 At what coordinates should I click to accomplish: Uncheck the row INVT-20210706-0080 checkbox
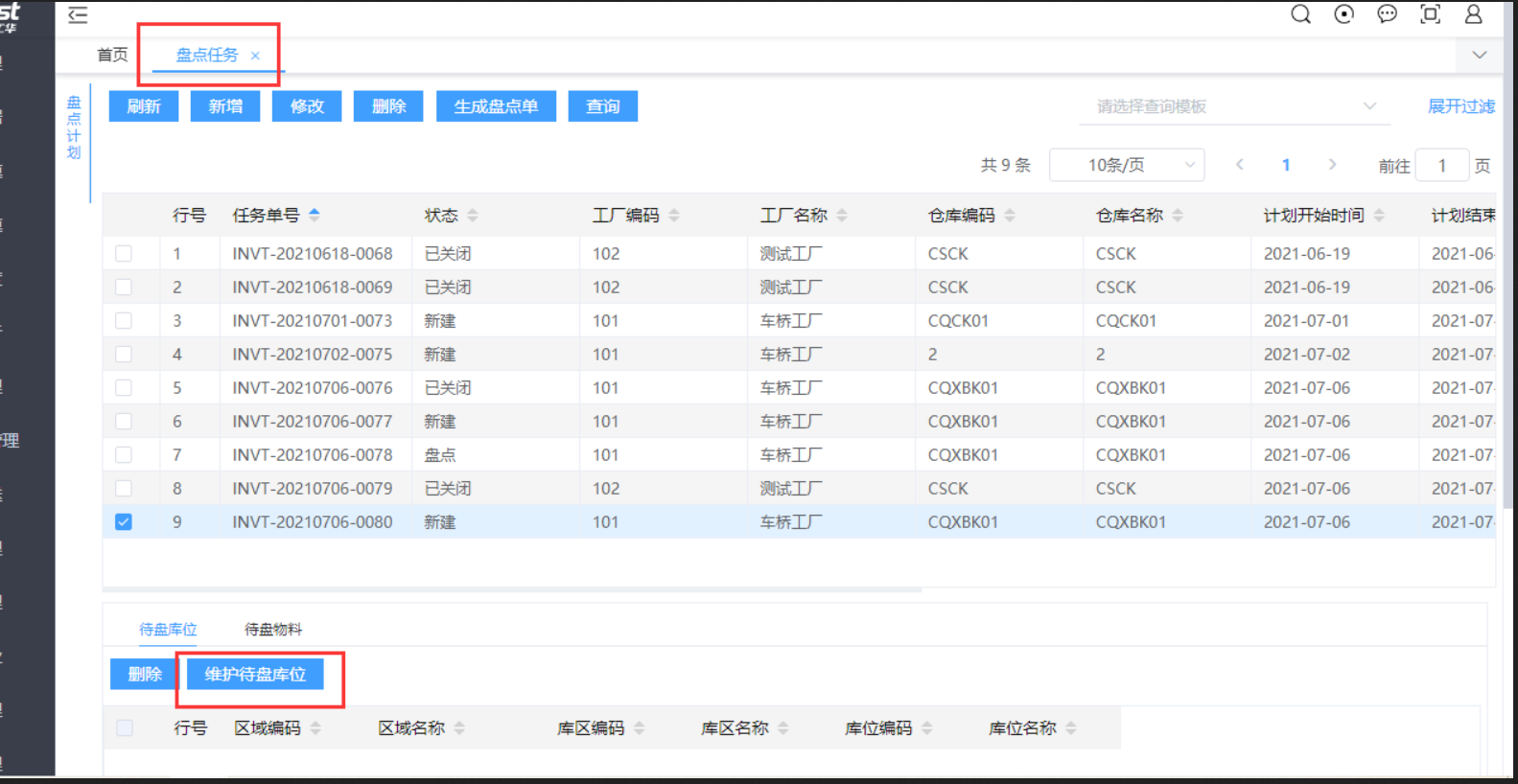pyautogui.click(x=124, y=522)
